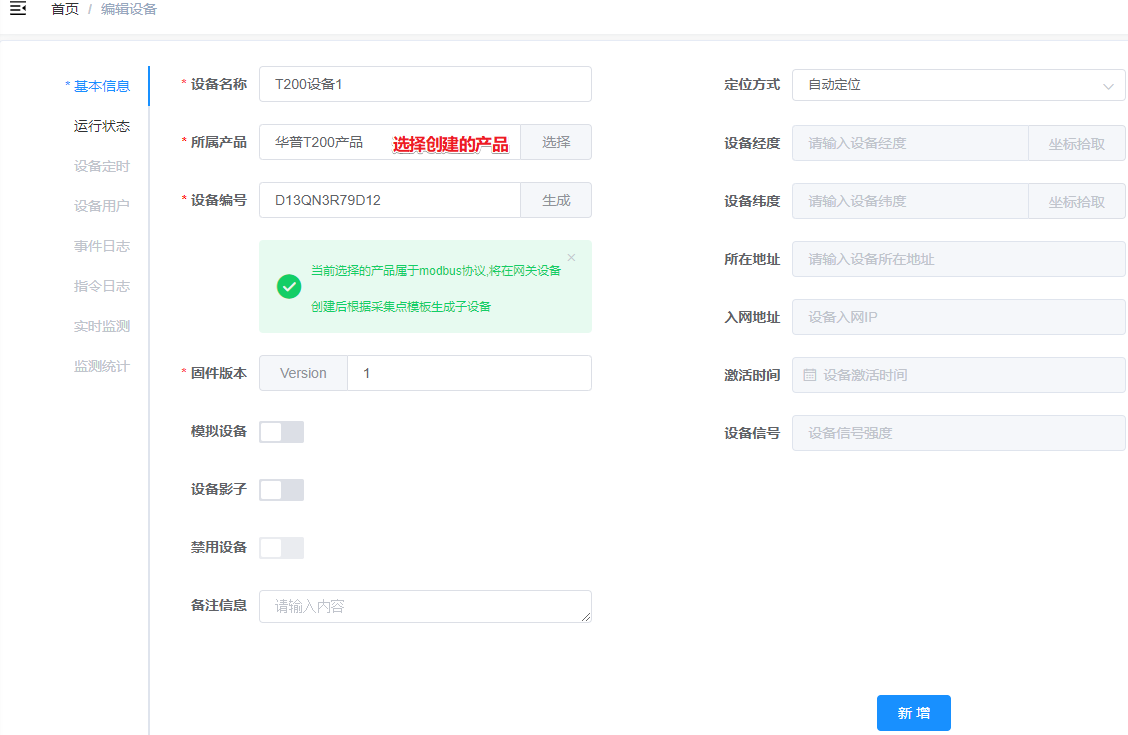Focus the 设备名称 input field
1128x735 pixels.
tap(425, 84)
